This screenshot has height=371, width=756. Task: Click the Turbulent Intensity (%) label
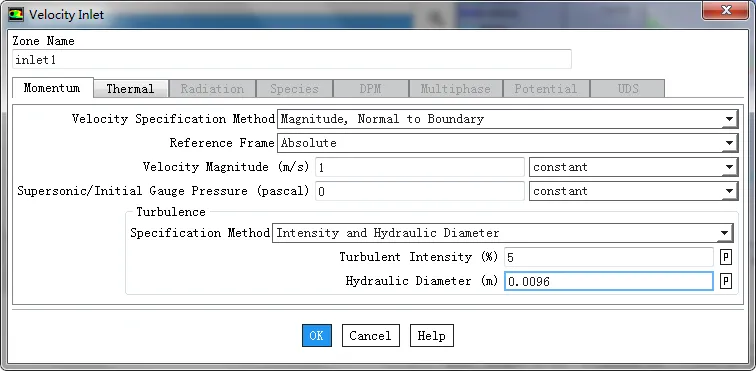[418, 257]
